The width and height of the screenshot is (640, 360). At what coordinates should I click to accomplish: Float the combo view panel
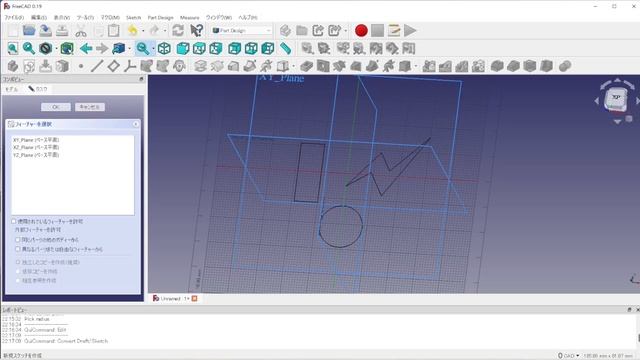coord(141,79)
